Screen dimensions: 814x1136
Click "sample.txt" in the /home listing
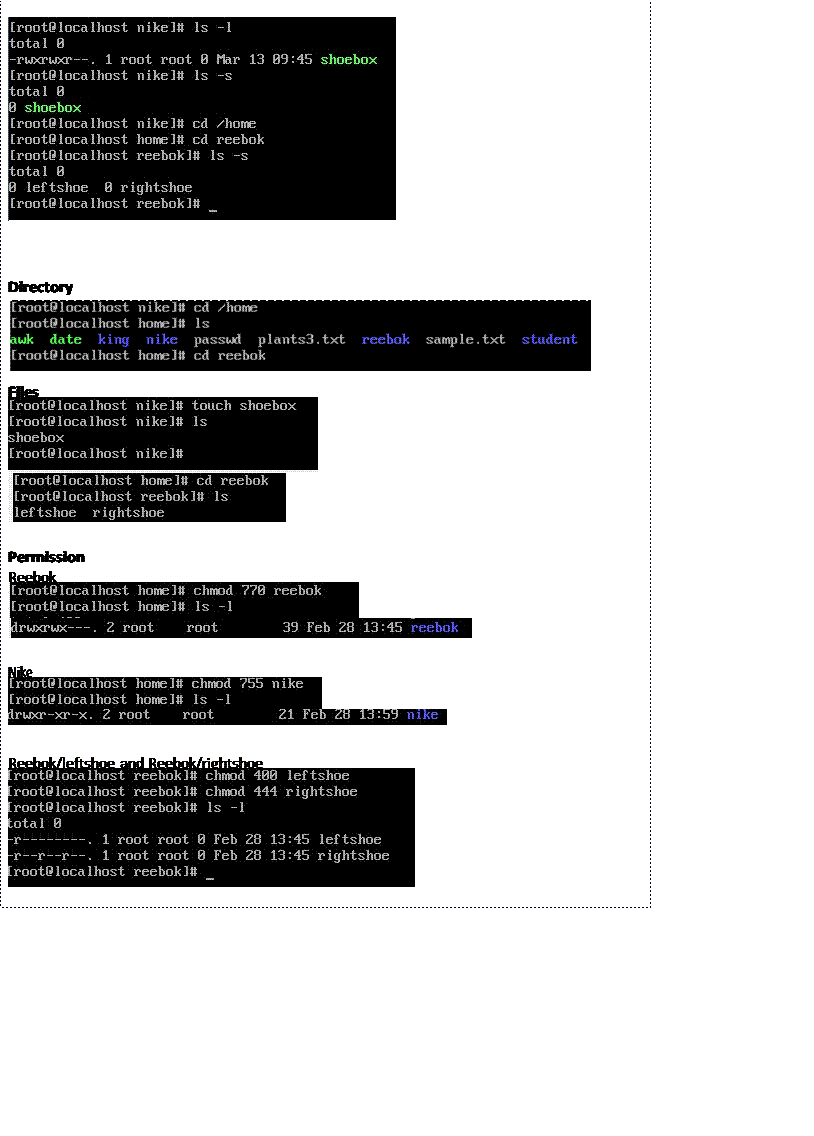pos(465,339)
